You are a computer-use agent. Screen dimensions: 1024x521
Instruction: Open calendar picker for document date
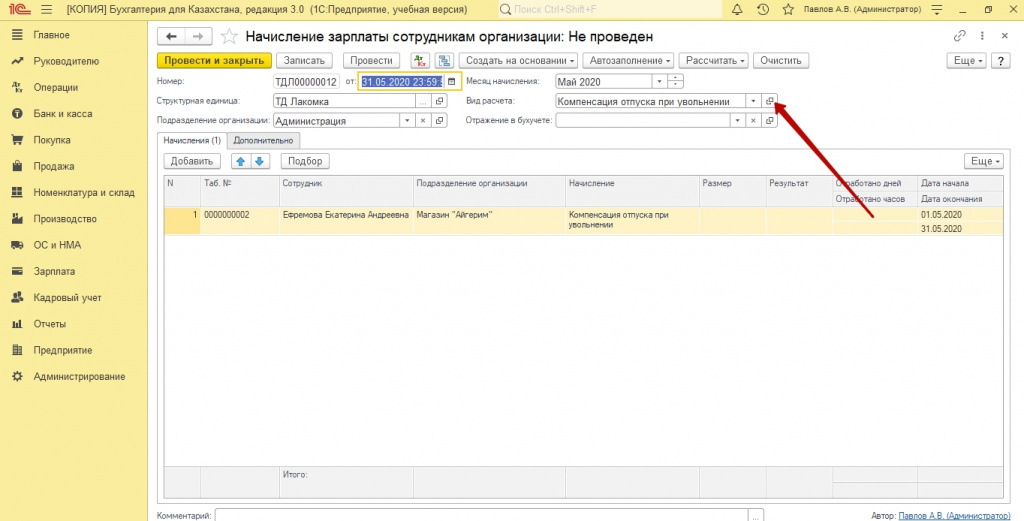coord(452,82)
